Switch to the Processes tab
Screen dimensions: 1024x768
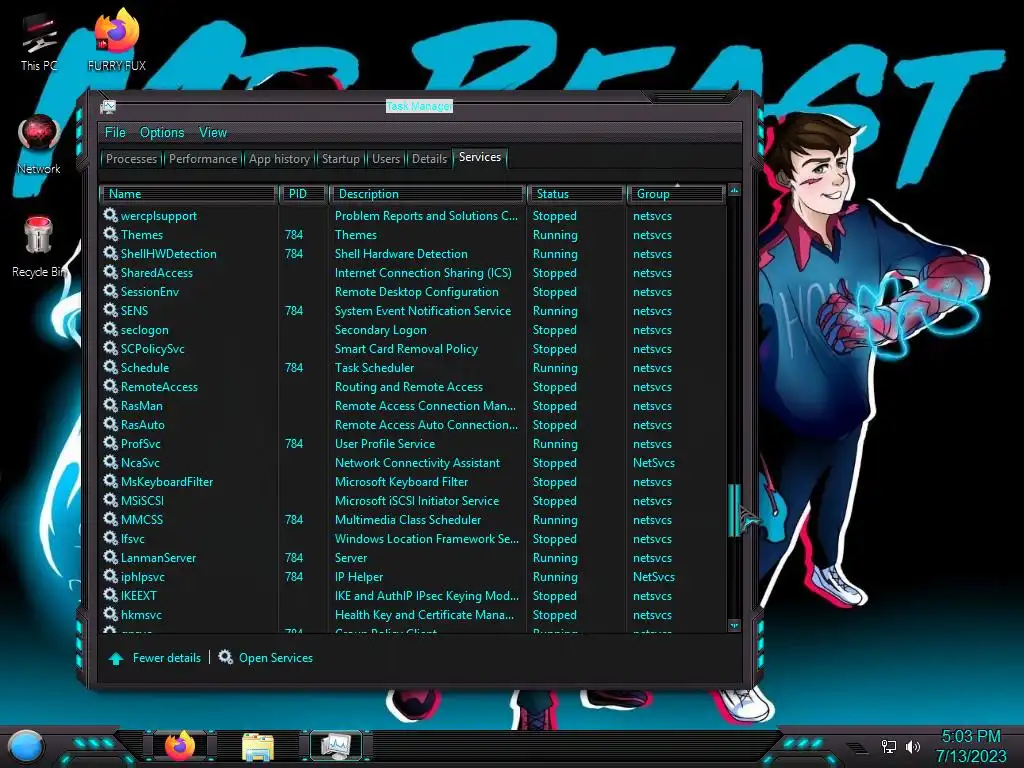(x=131, y=159)
